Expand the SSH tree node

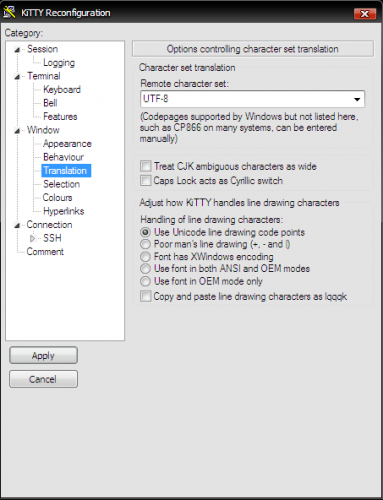coord(33,238)
